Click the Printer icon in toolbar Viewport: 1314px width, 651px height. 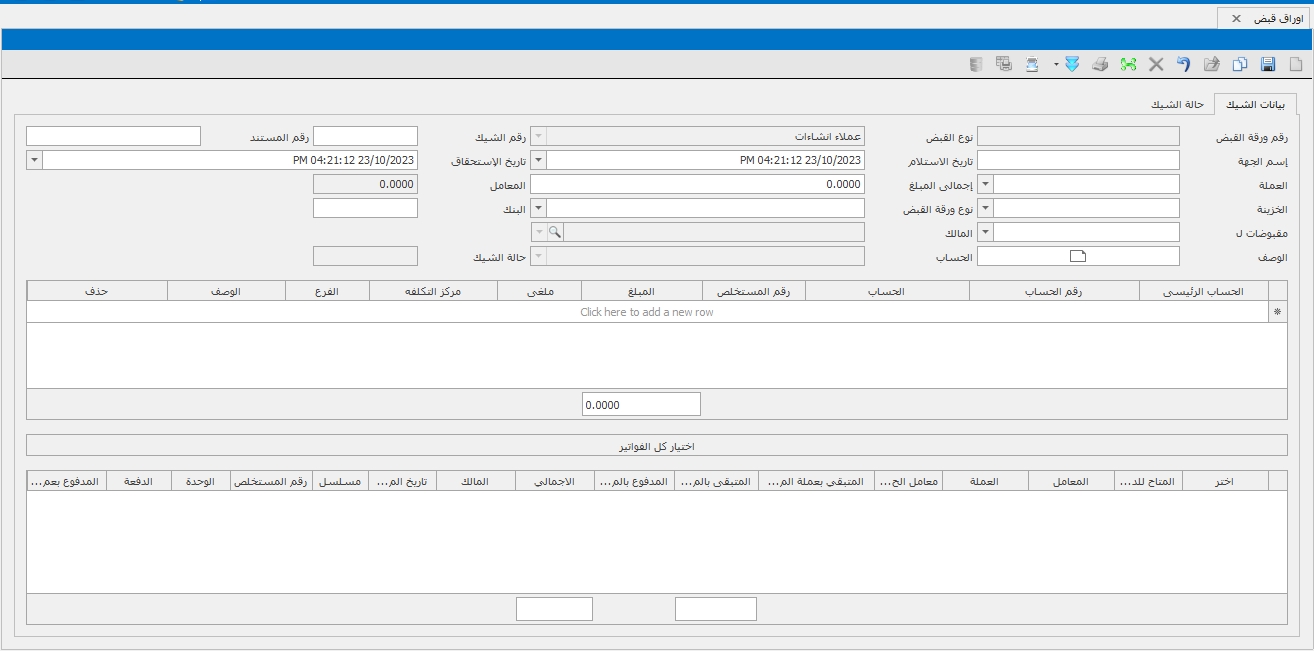click(1100, 64)
